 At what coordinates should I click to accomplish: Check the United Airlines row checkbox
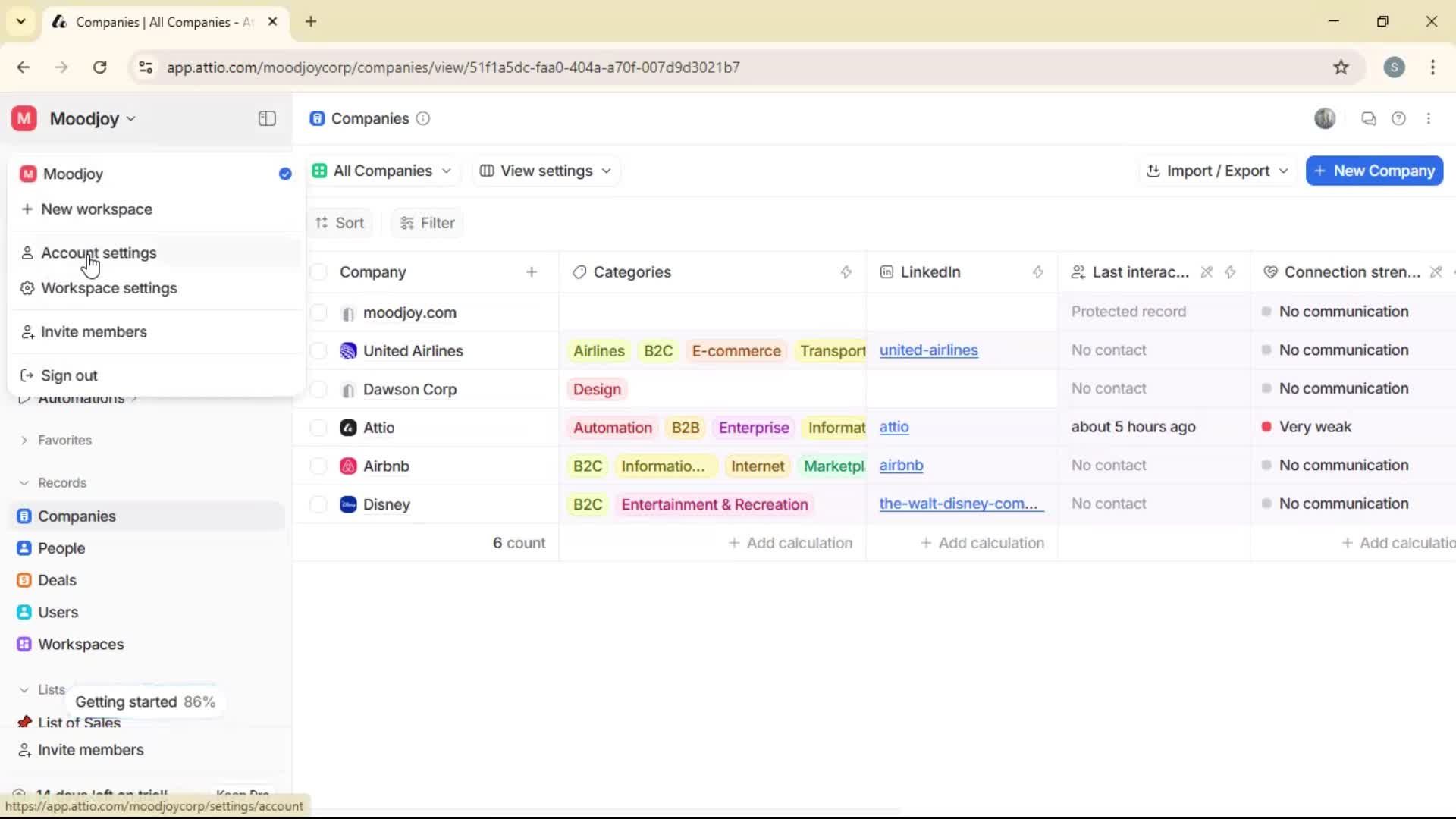coord(318,351)
